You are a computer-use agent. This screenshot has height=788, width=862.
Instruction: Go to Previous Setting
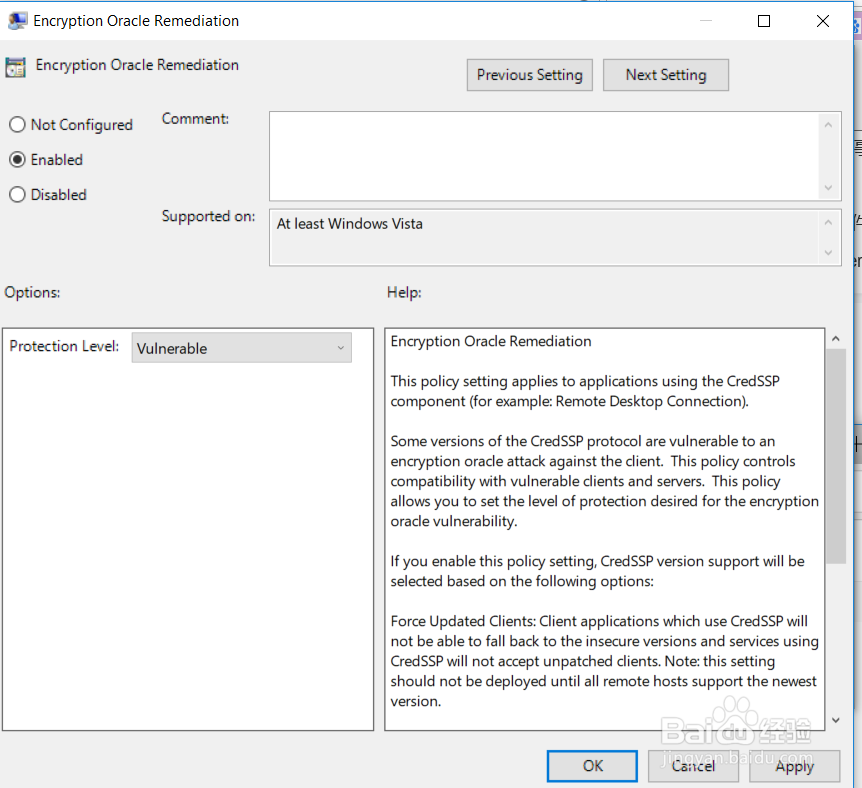point(529,75)
